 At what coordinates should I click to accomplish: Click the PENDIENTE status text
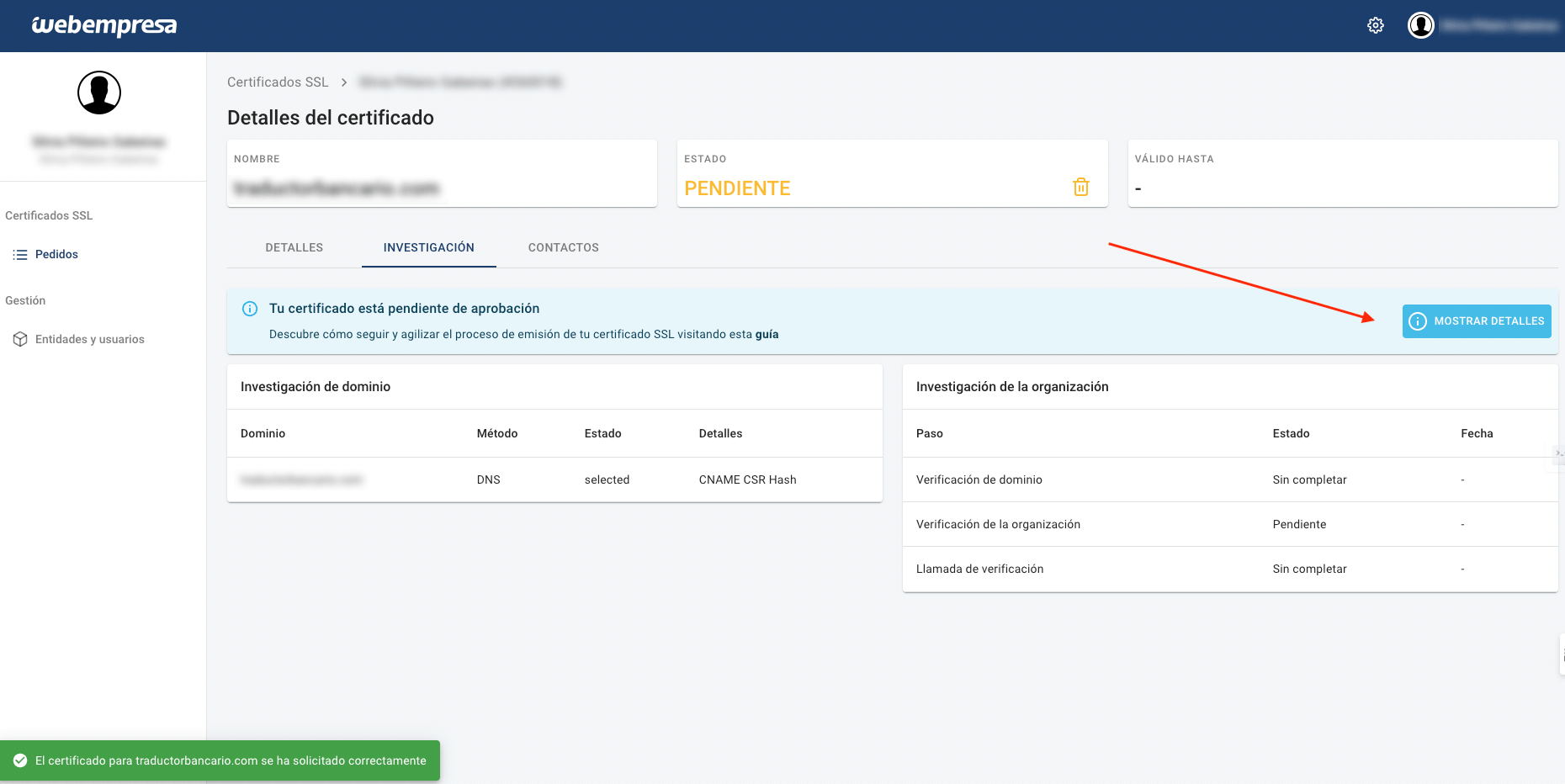(738, 188)
